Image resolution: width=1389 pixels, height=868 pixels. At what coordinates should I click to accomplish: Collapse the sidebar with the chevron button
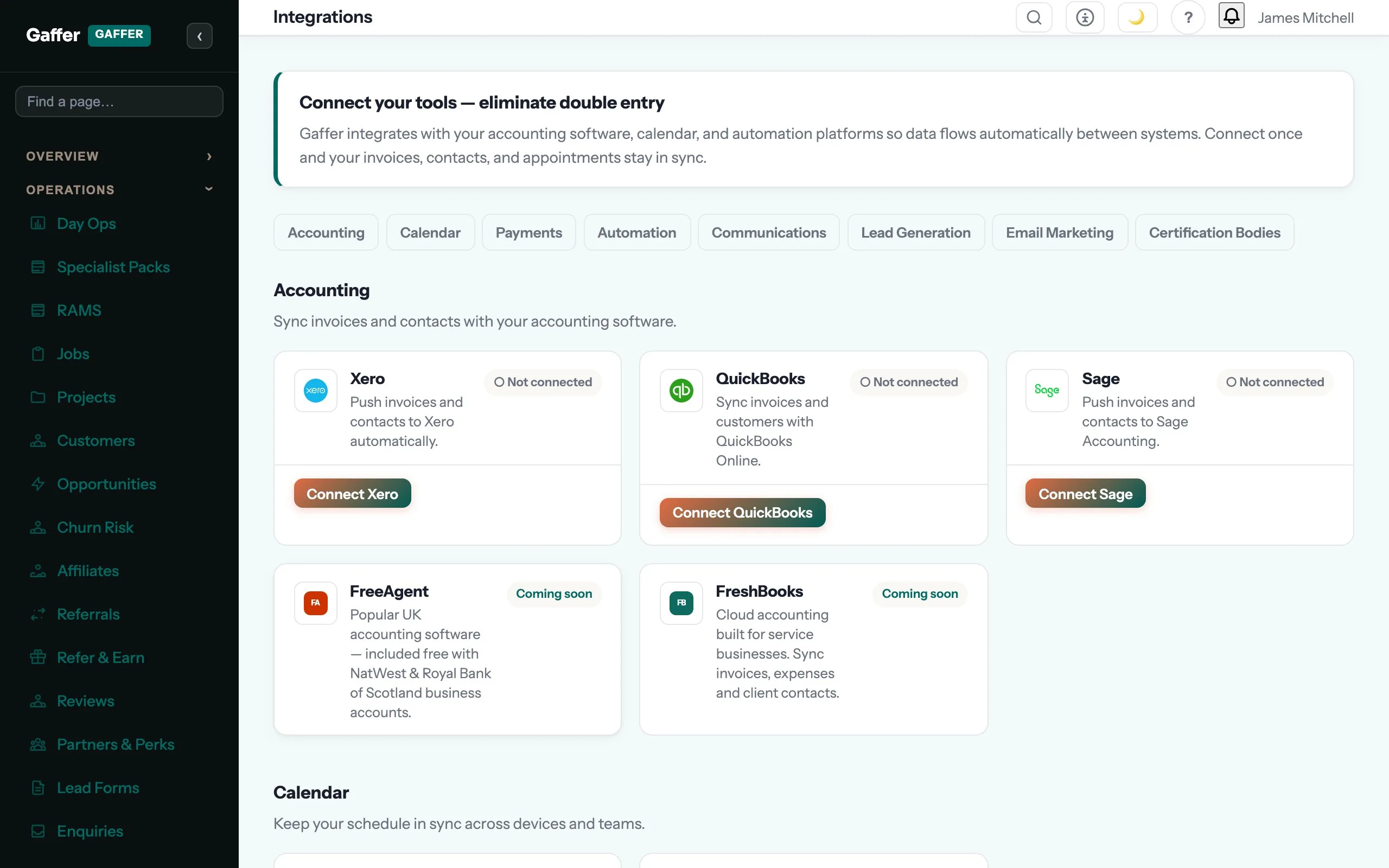[199, 36]
